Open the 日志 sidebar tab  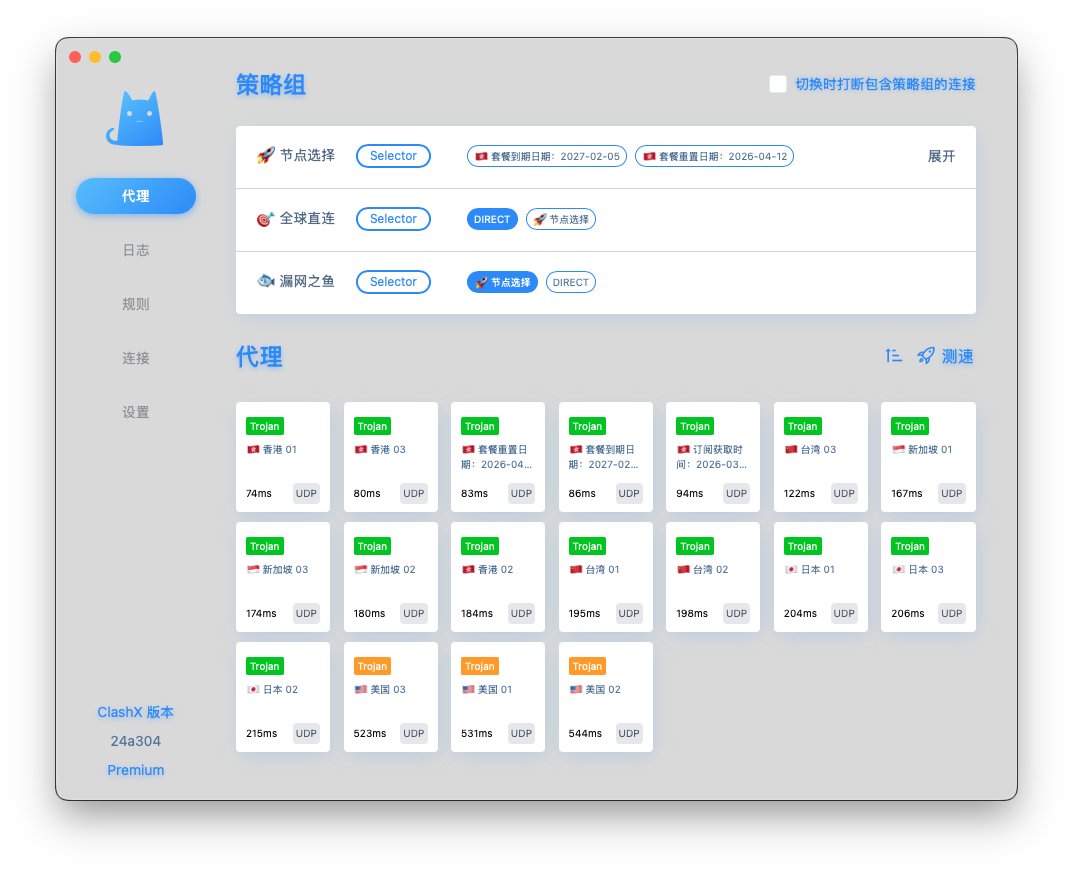coord(135,250)
